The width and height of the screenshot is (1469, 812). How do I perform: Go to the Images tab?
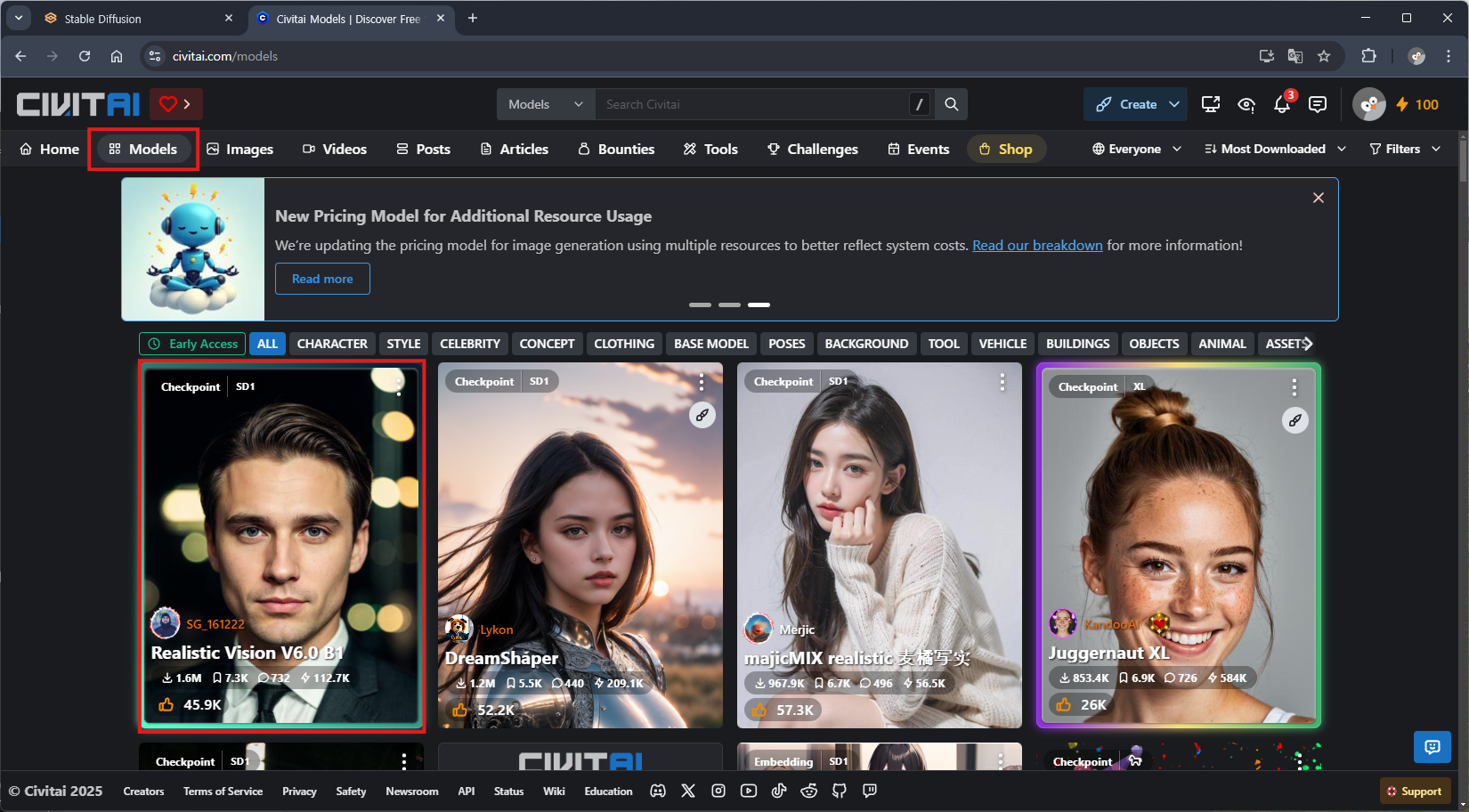coord(240,149)
